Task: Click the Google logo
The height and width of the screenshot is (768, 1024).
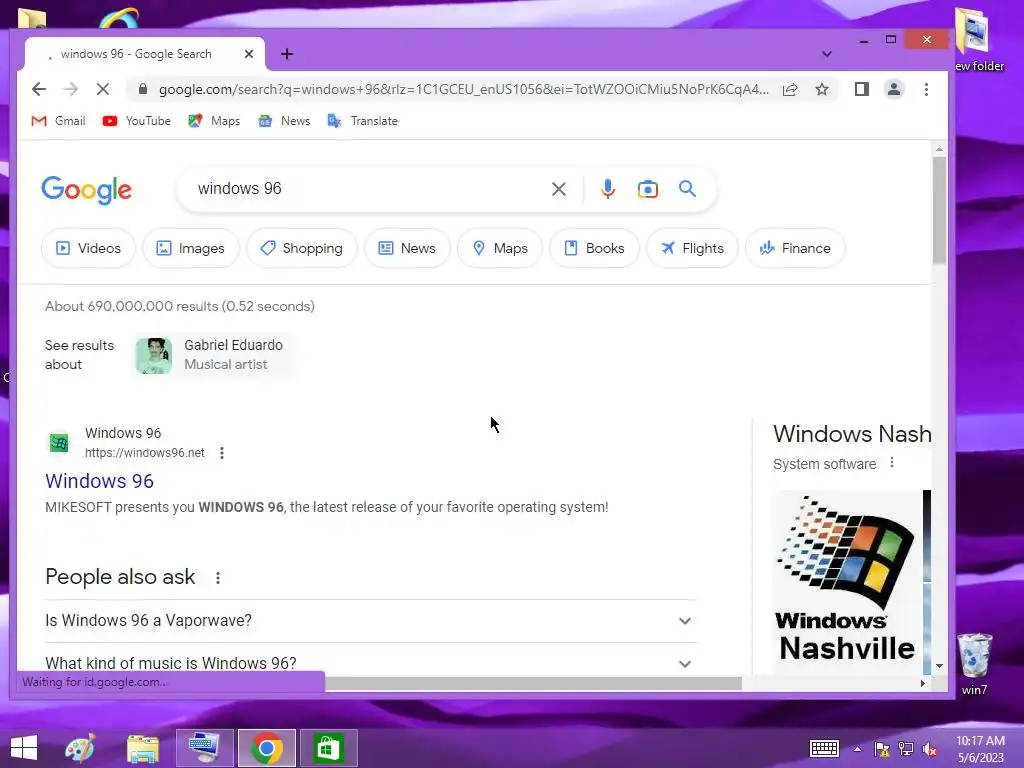Action: coord(86,190)
